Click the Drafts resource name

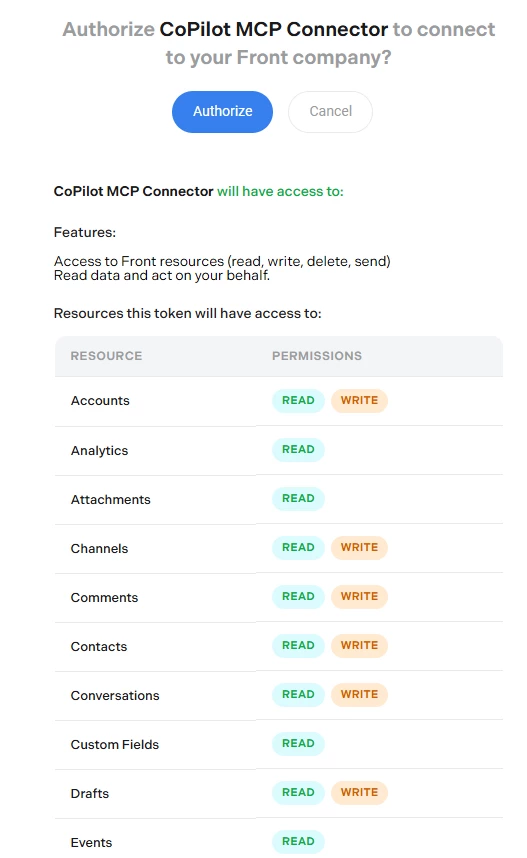pos(90,793)
